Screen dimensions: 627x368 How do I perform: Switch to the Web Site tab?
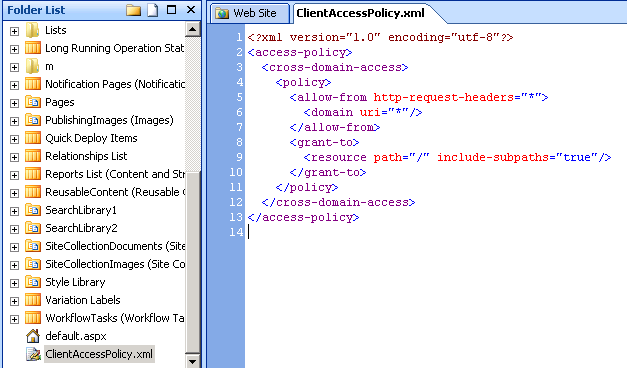(250, 13)
